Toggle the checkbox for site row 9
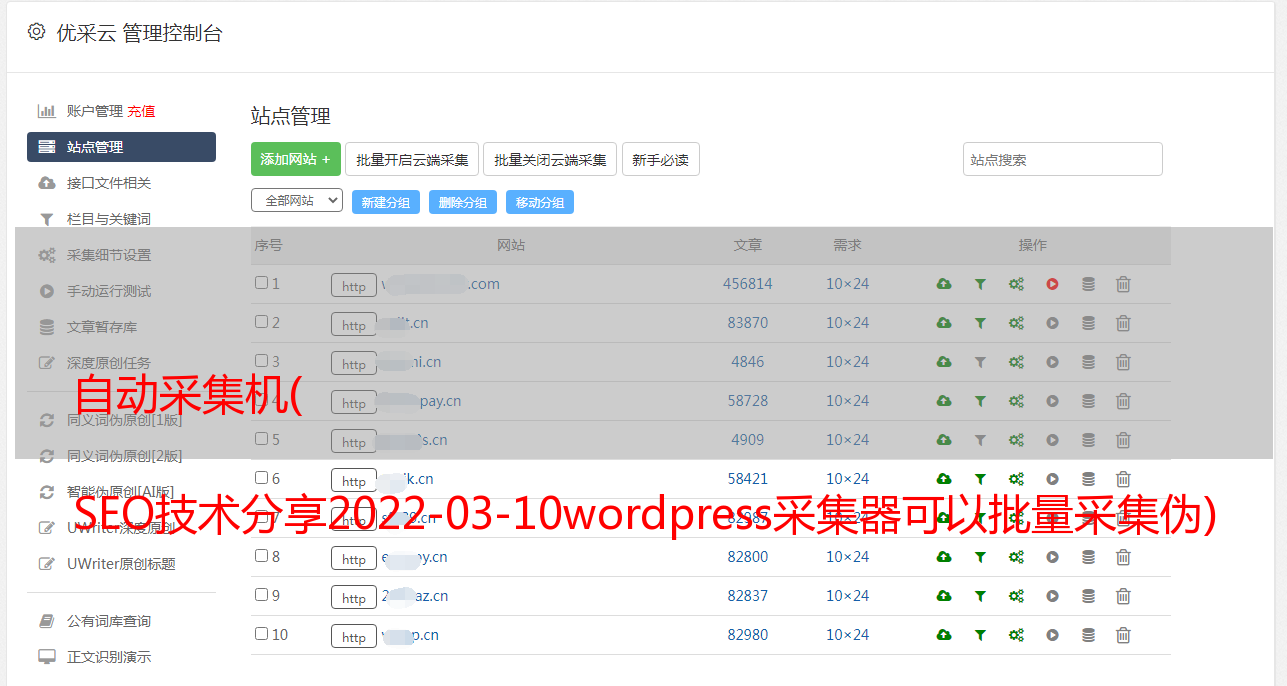This screenshot has height=686, width=1287. coord(261,595)
